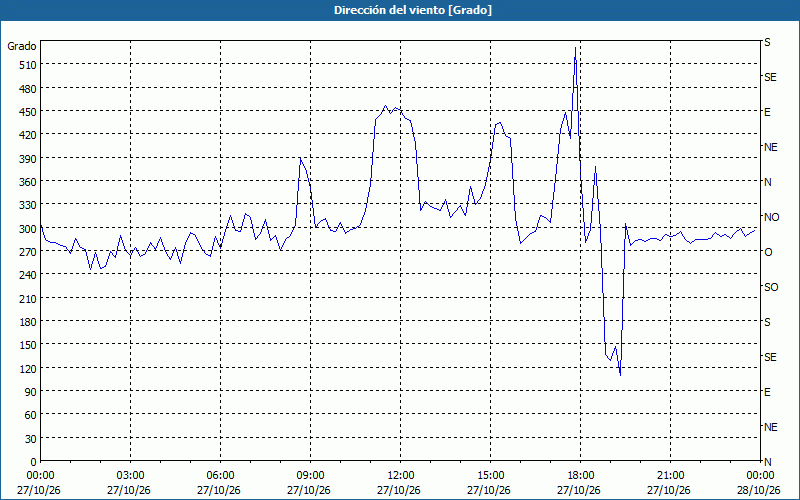Click the 270 degree axis label
Image resolution: width=800 pixels, height=500 pixels.
click(x=28, y=252)
